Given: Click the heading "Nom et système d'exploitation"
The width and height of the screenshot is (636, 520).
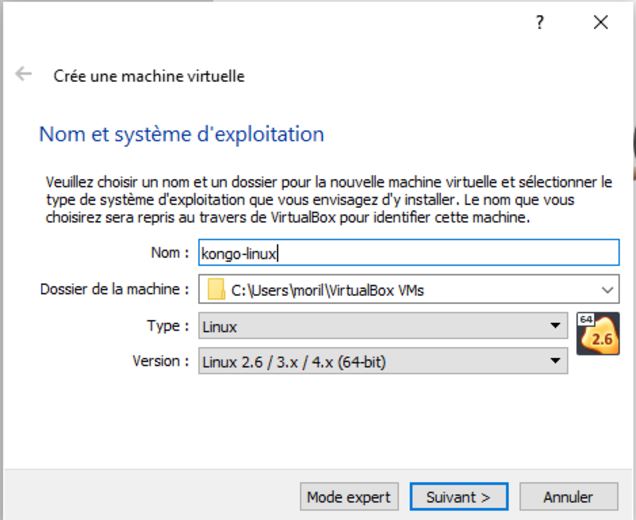Looking at the screenshot, I should pyautogui.click(x=181, y=134).
